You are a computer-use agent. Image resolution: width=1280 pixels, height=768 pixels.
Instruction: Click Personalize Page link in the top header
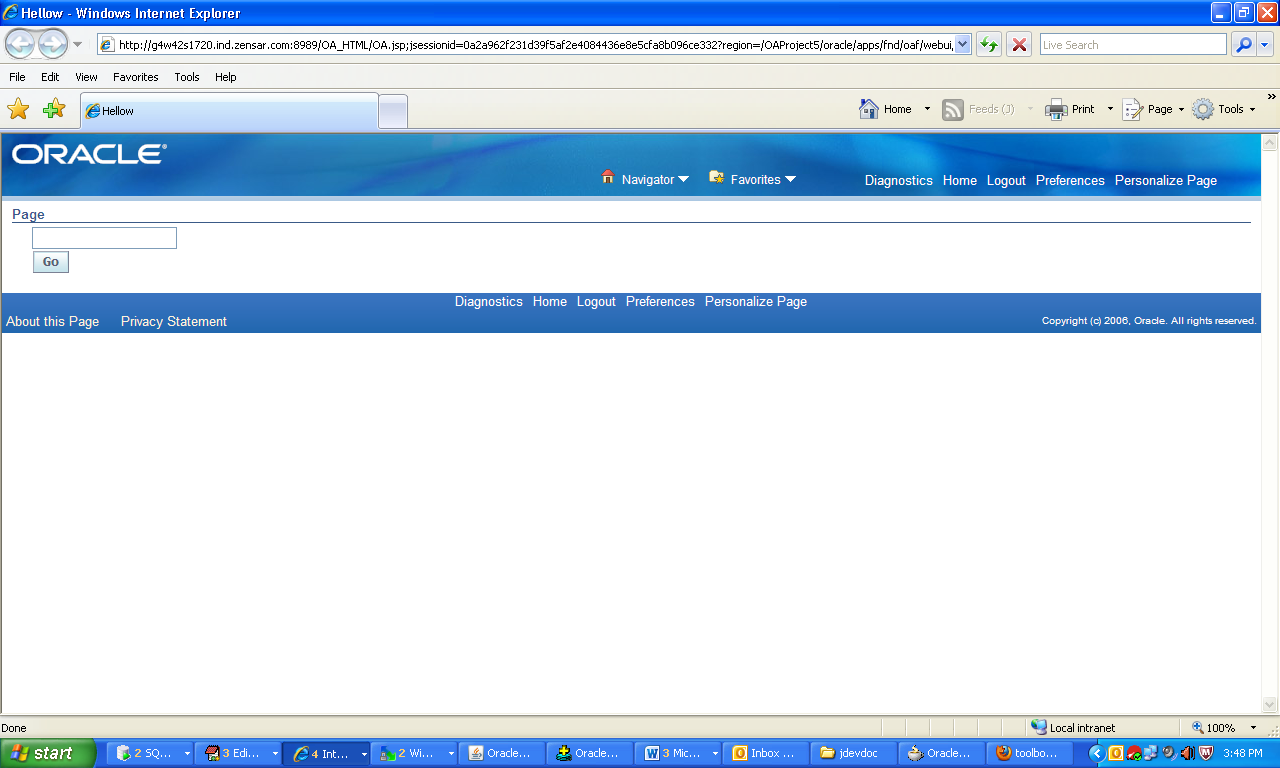1166,181
